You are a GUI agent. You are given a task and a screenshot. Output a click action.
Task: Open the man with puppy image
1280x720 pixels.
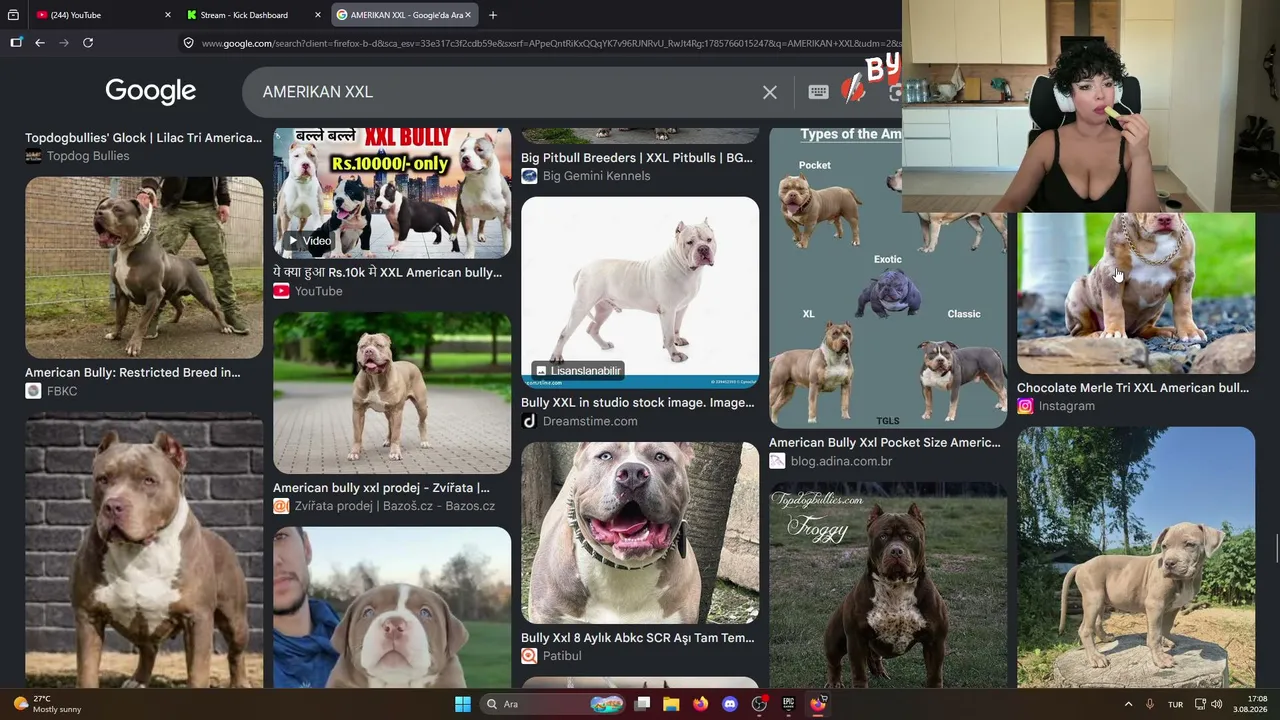[392, 607]
